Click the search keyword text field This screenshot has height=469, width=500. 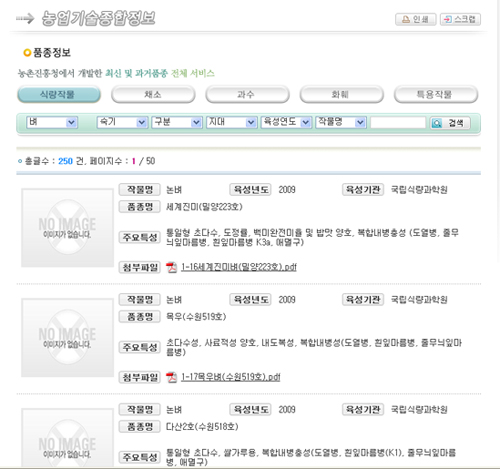point(398,123)
